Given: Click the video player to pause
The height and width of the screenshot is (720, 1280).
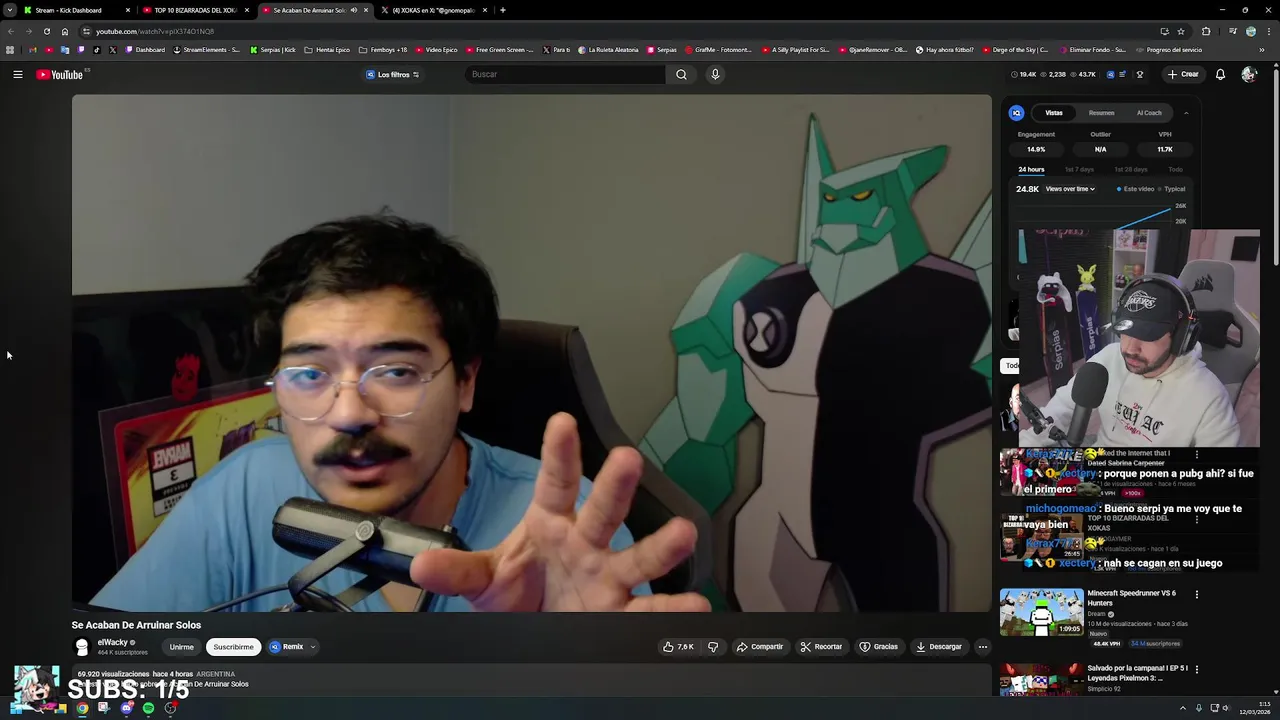Looking at the screenshot, I should tap(531, 352).
